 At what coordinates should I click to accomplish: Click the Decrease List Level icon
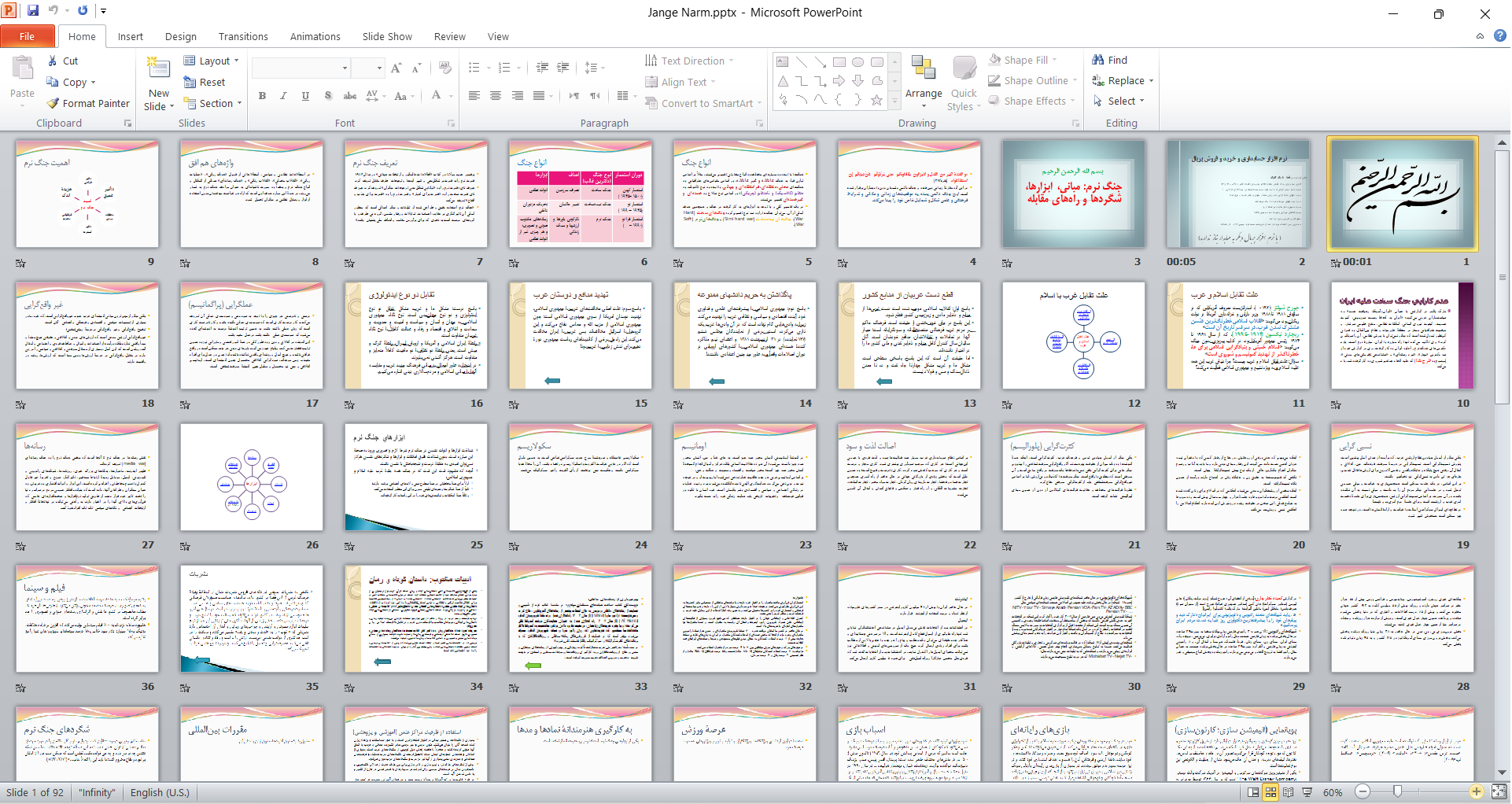(x=542, y=68)
